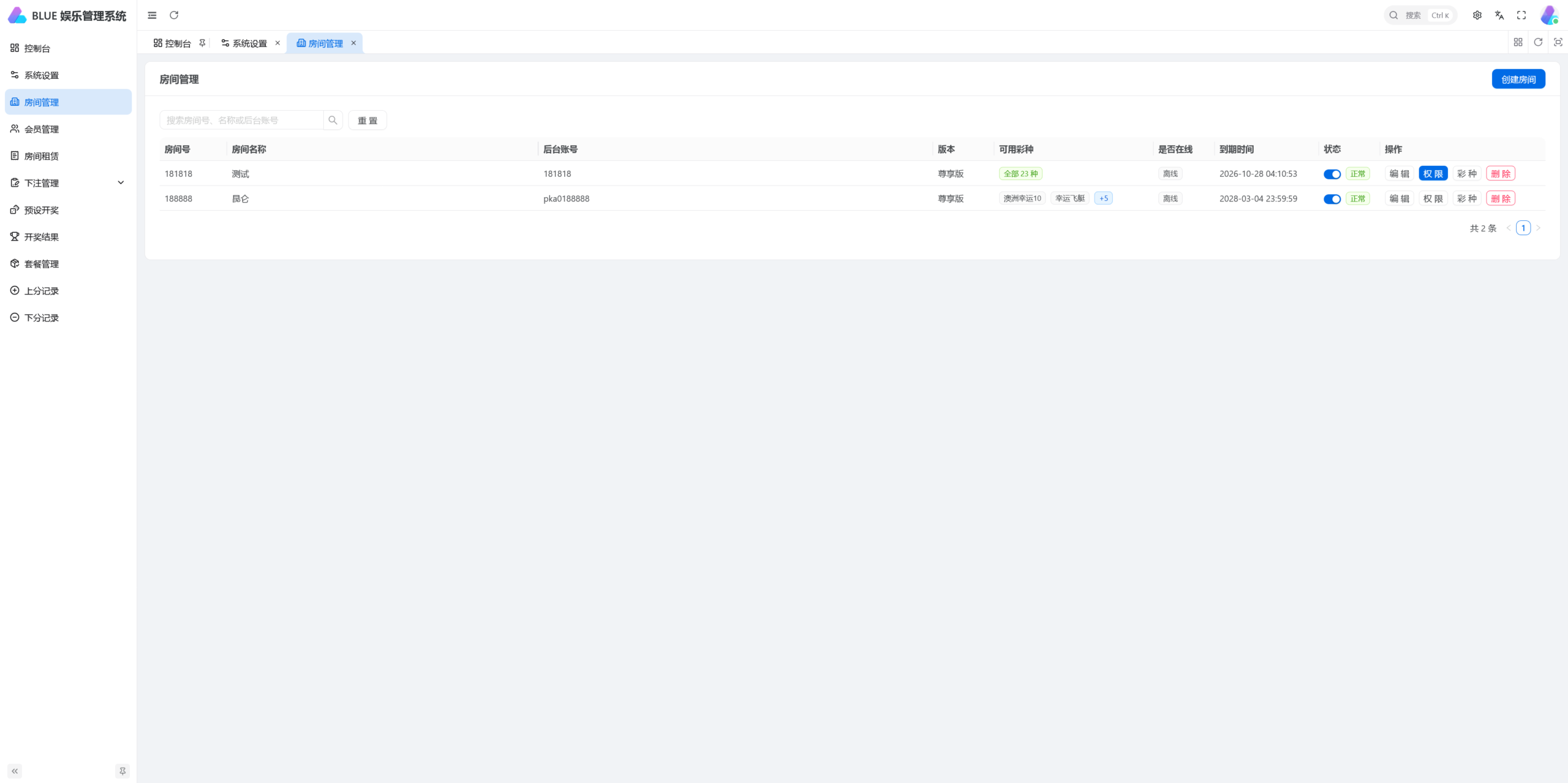This screenshot has height=783, width=1568.
Task: Enter fullscreen mode via top-right icon
Action: pos(1521,15)
